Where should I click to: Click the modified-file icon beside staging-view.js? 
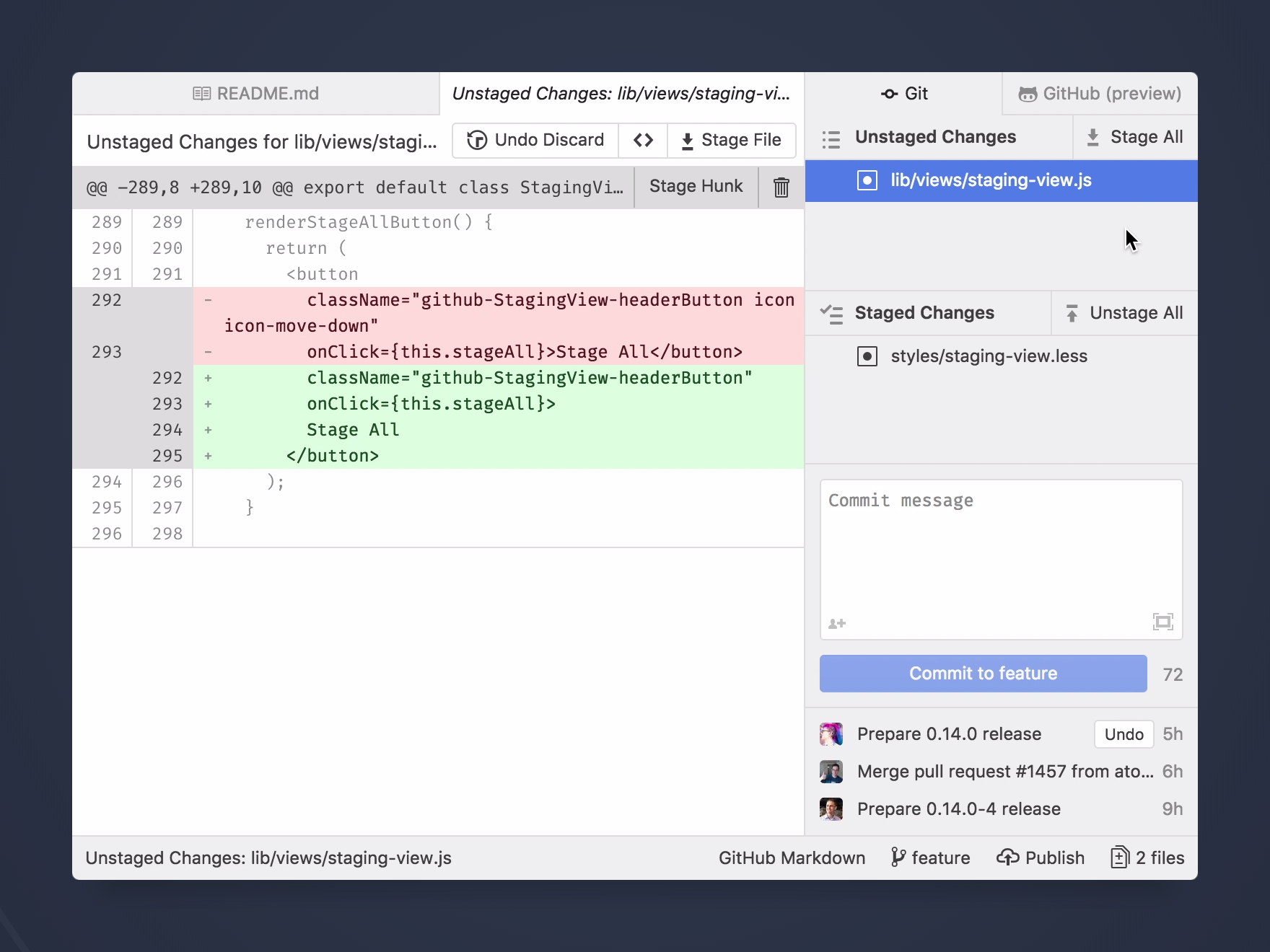[x=867, y=180]
